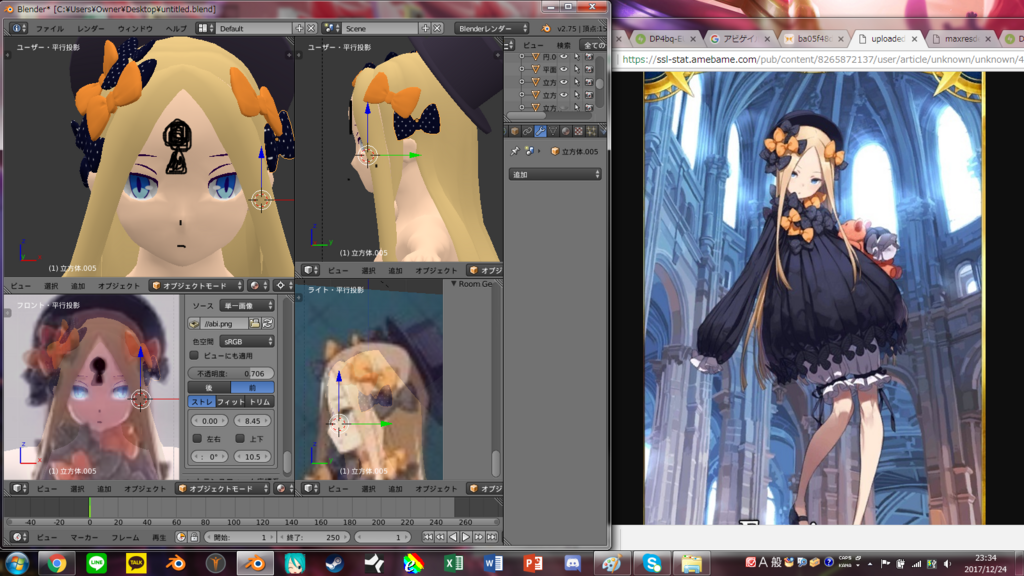
Task: Open オブジェクトモード dropdown in bottom-left viewport
Action: click(x=223, y=488)
